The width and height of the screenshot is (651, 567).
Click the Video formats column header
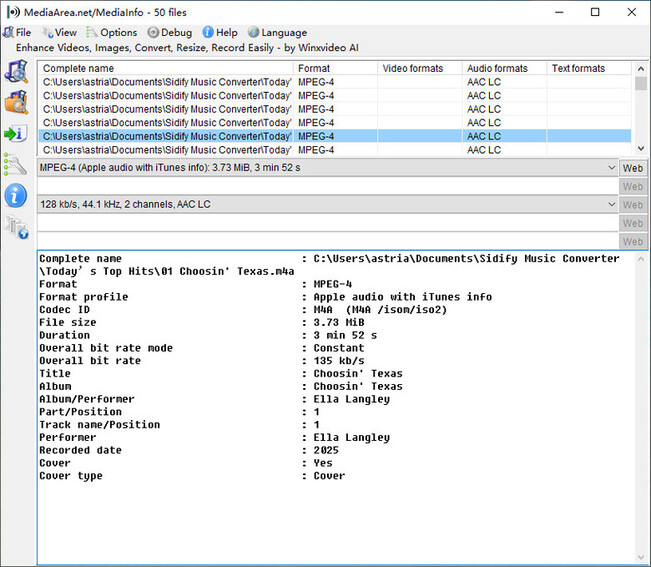(x=420, y=68)
